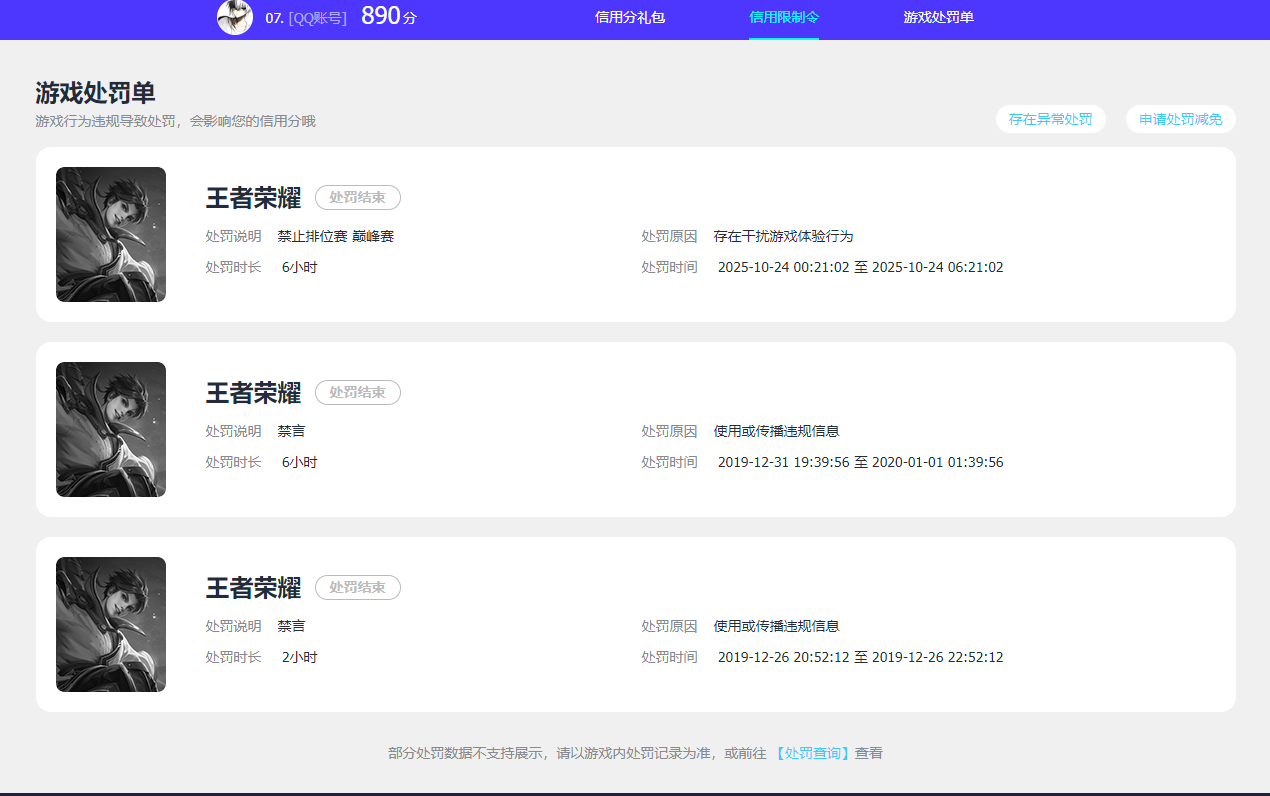The width and height of the screenshot is (1270, 796).
Task: Click the 王者荣耀 title on the 禁止排位赛 card
Action: [253, 197]
